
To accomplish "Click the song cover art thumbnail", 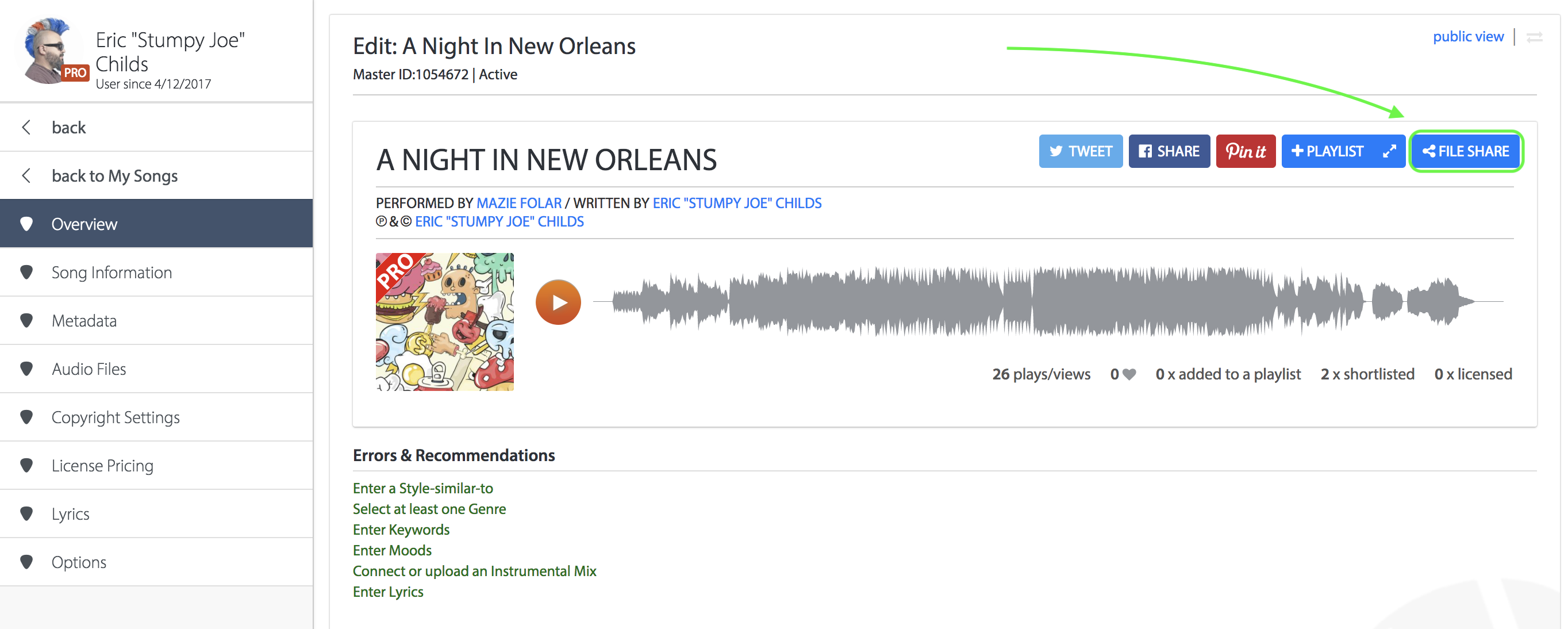I will tap(444, 321).
